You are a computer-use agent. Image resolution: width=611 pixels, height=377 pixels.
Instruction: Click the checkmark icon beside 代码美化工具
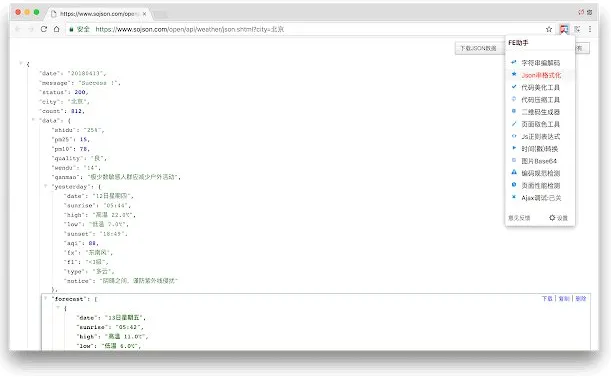(514, 87)
